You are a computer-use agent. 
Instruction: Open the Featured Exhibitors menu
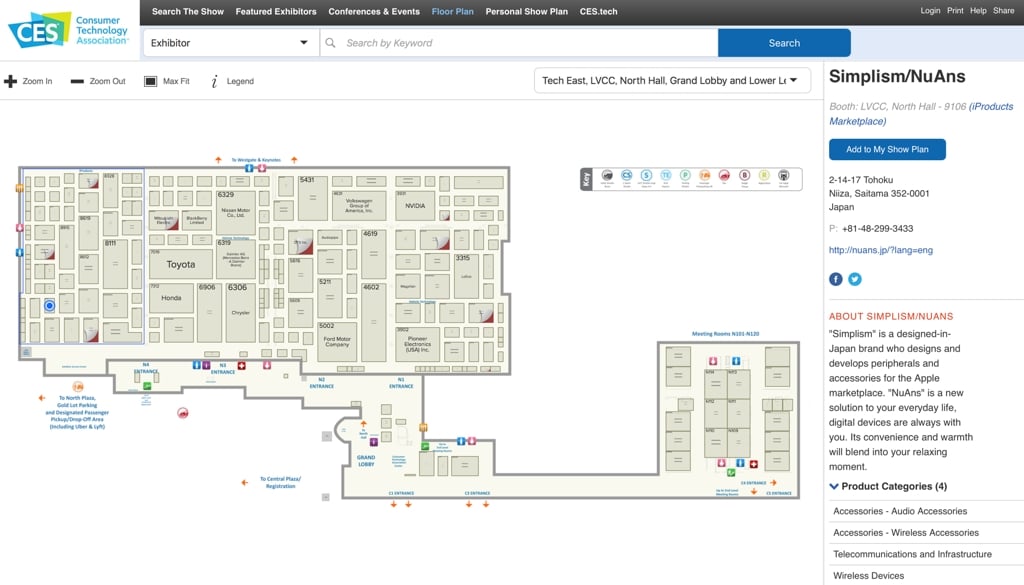coord(276,12)
